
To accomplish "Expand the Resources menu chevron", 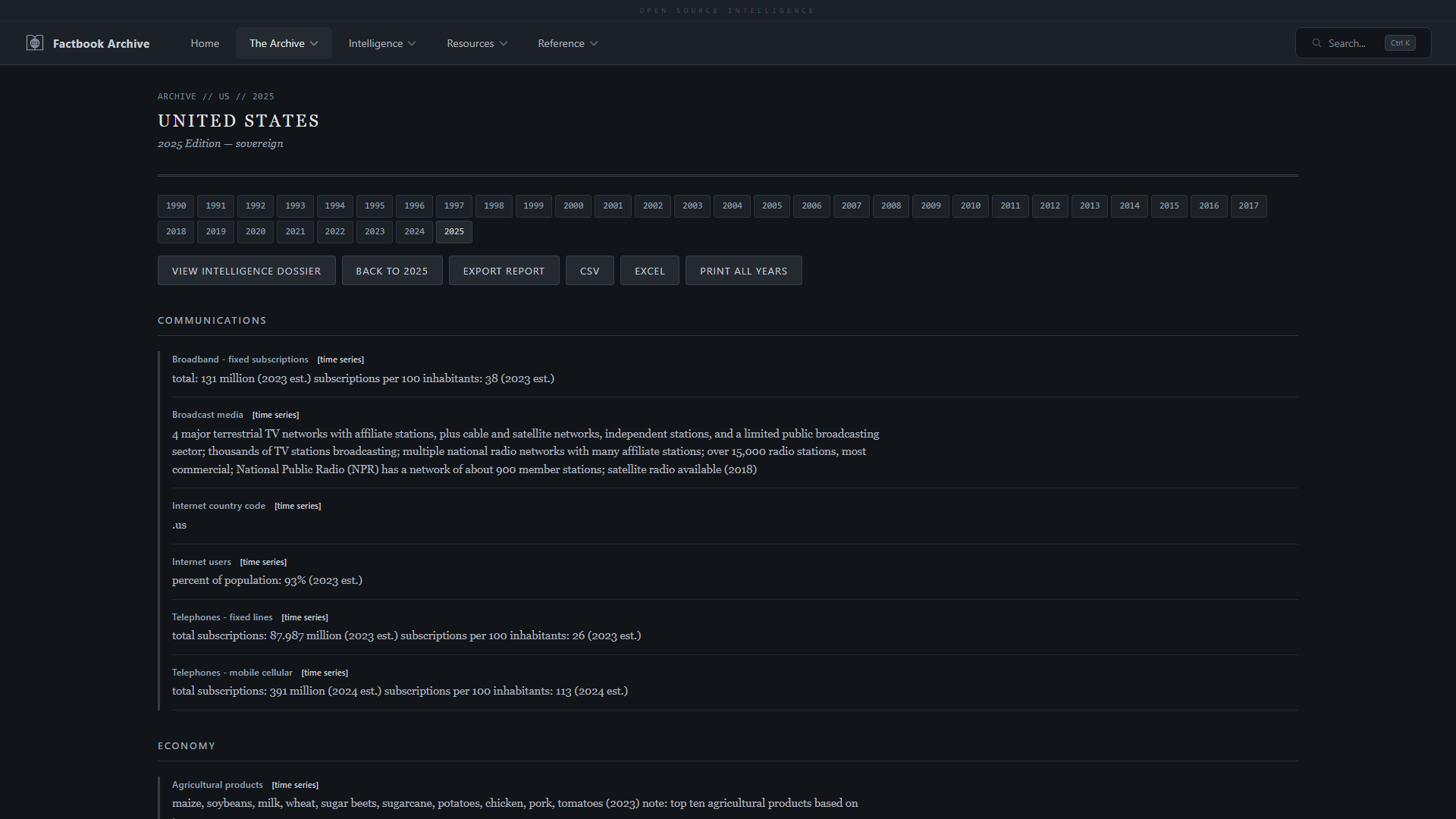I will 504,43.
